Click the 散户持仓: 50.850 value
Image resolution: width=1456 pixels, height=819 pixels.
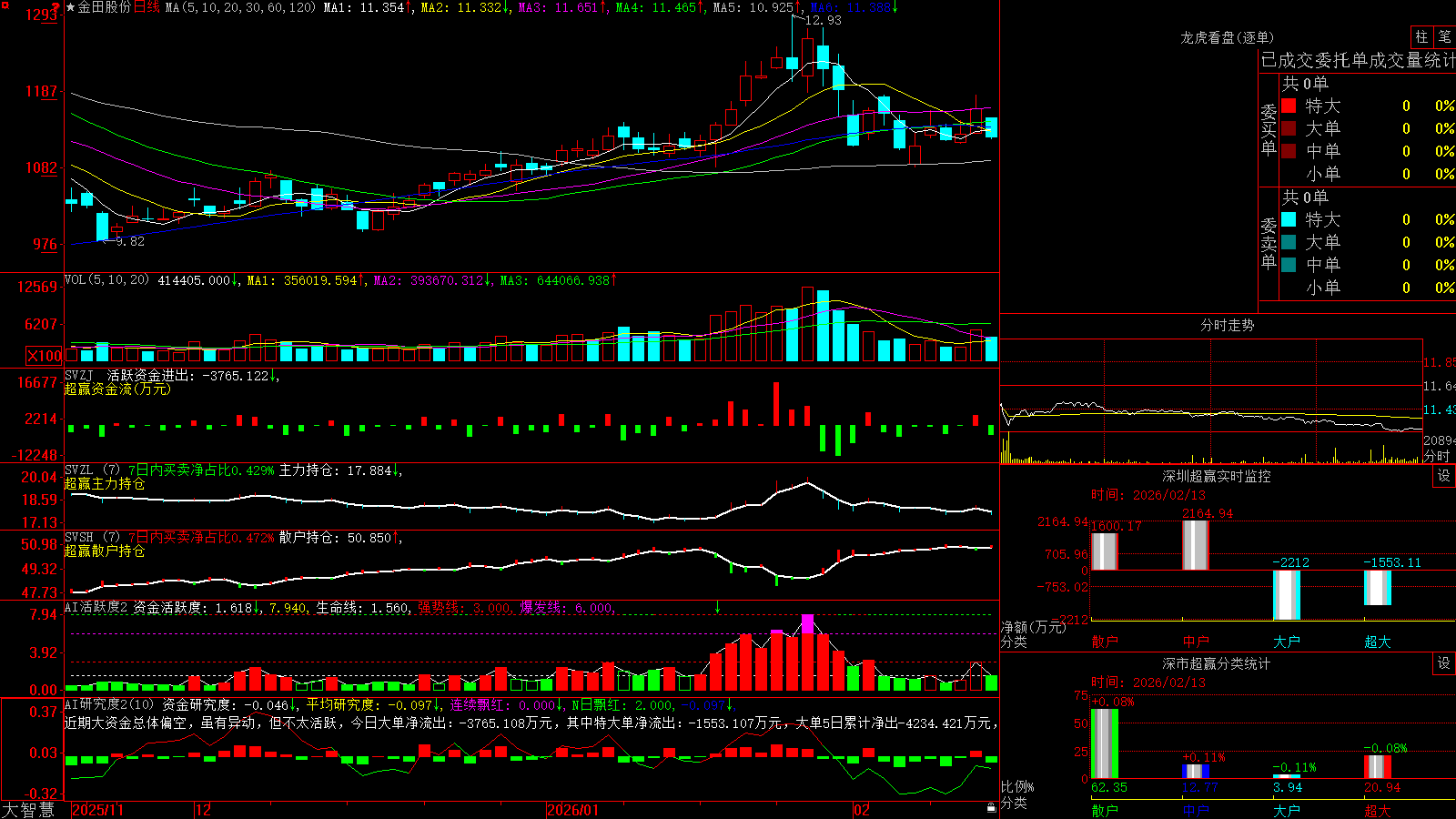click(336, 538)
